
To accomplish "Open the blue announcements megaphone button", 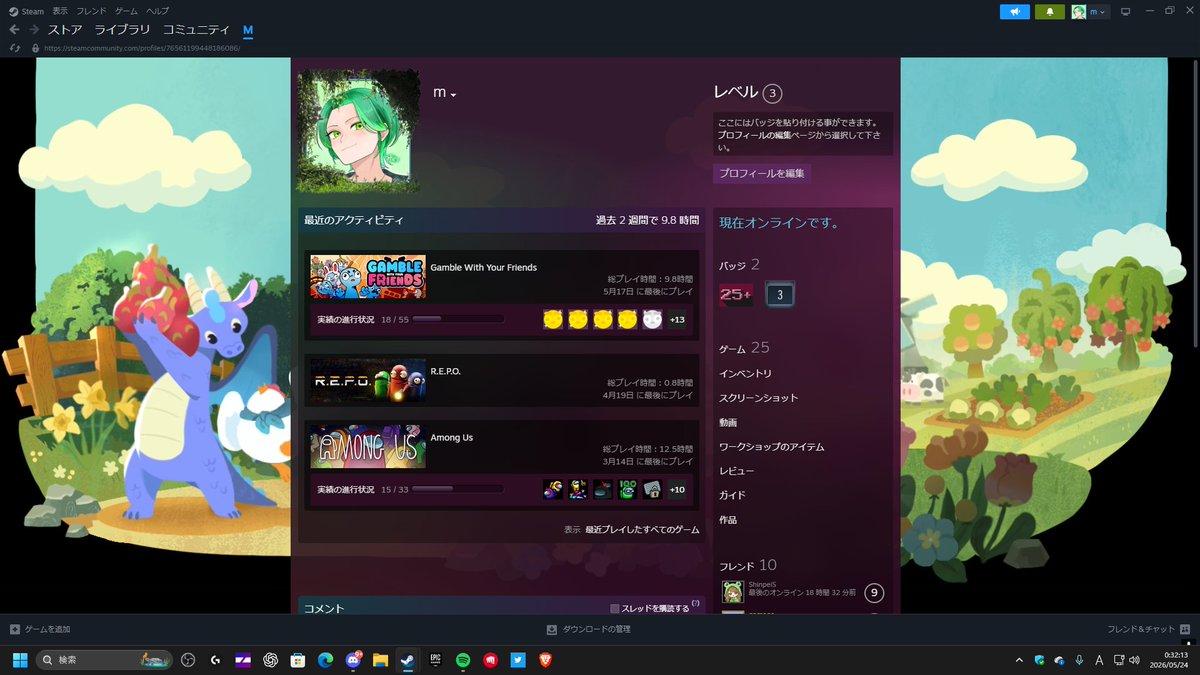I will [1014, 12].
